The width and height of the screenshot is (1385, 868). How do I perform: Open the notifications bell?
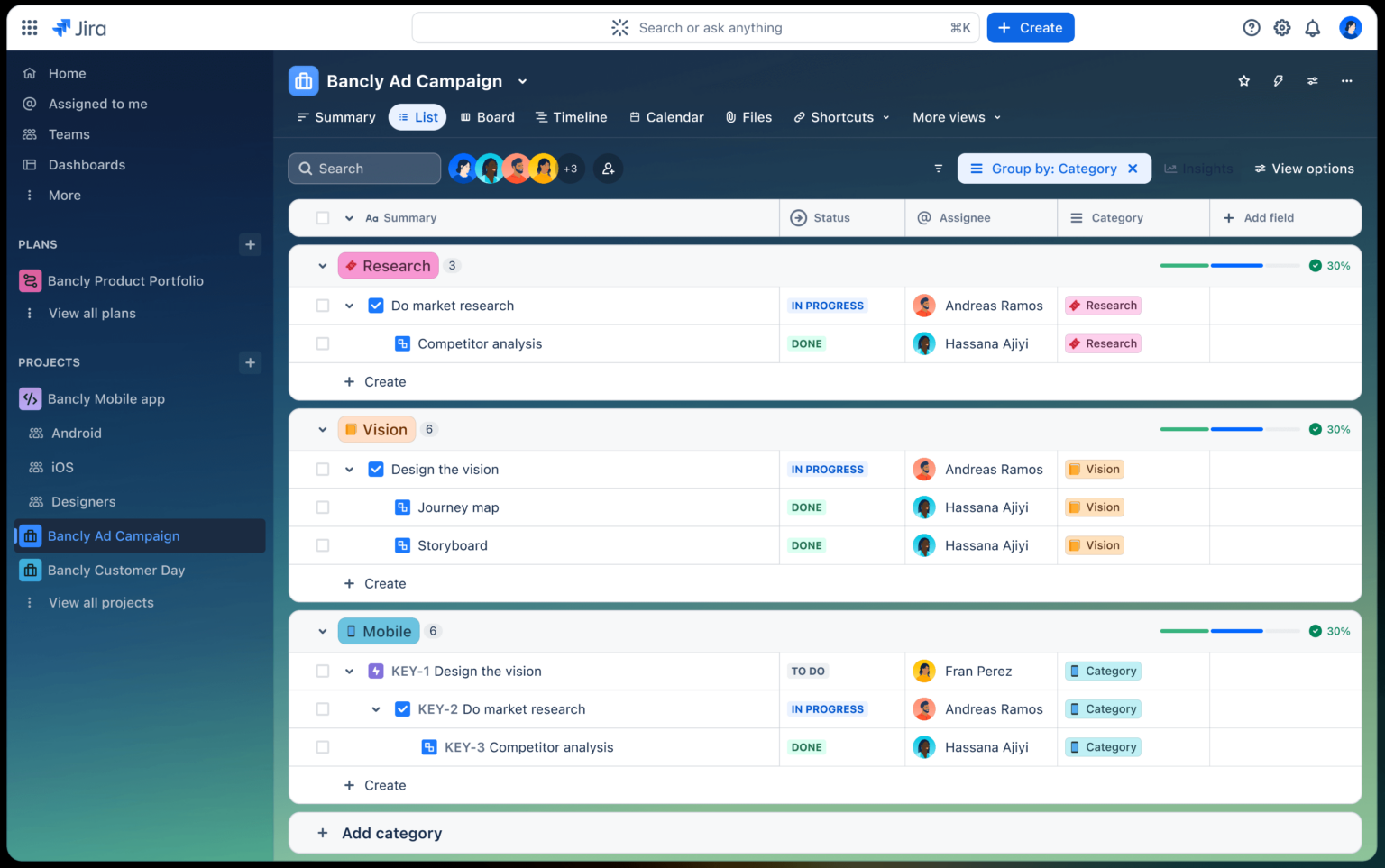[1313, 27]
